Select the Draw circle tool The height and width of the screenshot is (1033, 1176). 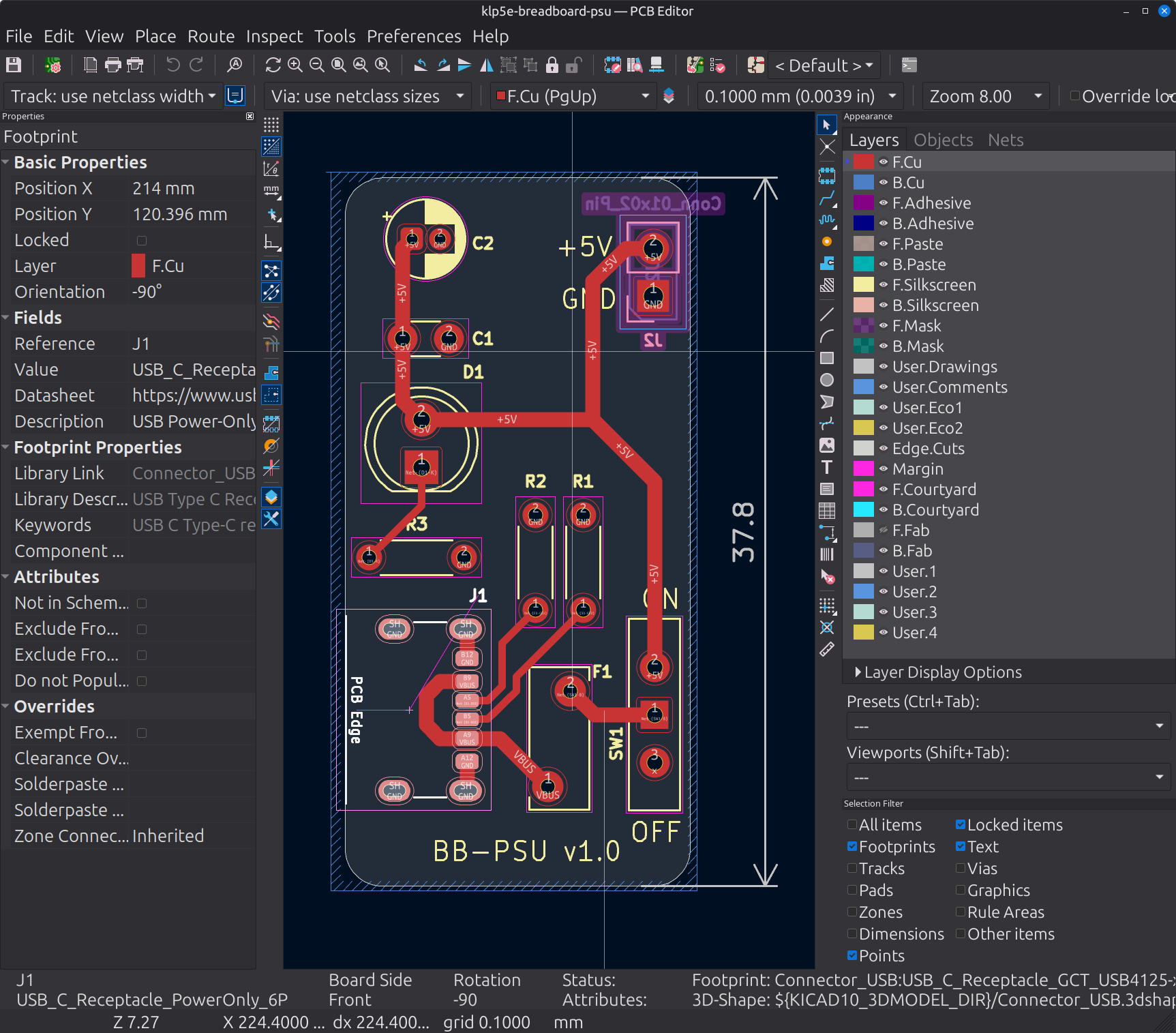[827, 380]
